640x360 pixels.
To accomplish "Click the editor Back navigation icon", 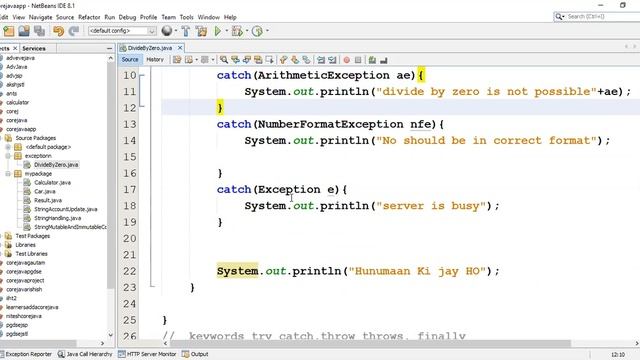I will pos(189,60).
